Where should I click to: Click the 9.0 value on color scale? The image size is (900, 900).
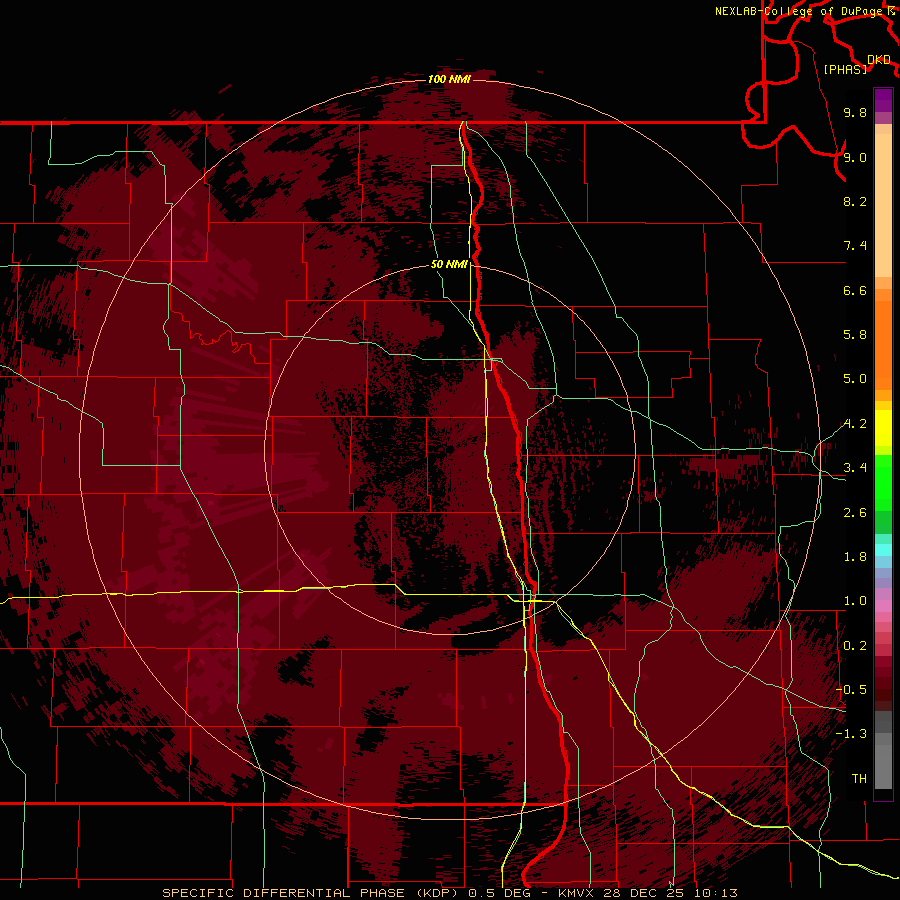coord(855,157)
